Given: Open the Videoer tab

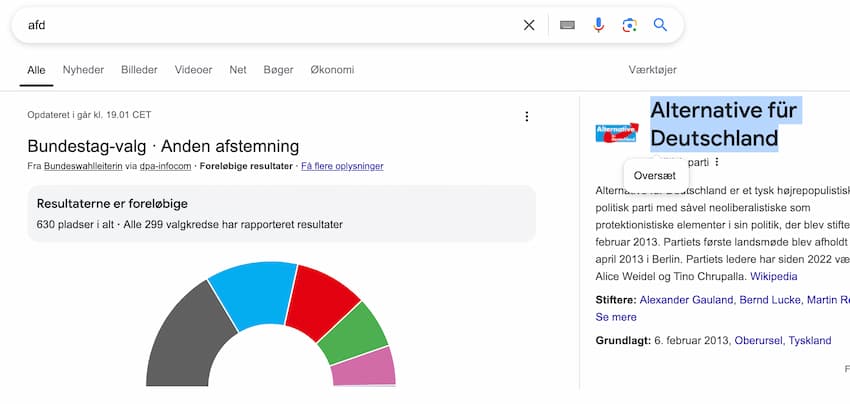Looking at the screenshot, I should pyautogui.click(x=194, y=70).
